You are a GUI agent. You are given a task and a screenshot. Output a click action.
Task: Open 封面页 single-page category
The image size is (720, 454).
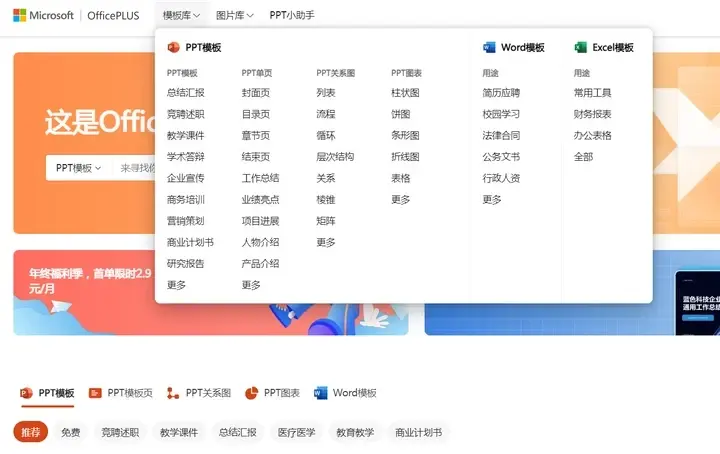click(x=256, y=93)
